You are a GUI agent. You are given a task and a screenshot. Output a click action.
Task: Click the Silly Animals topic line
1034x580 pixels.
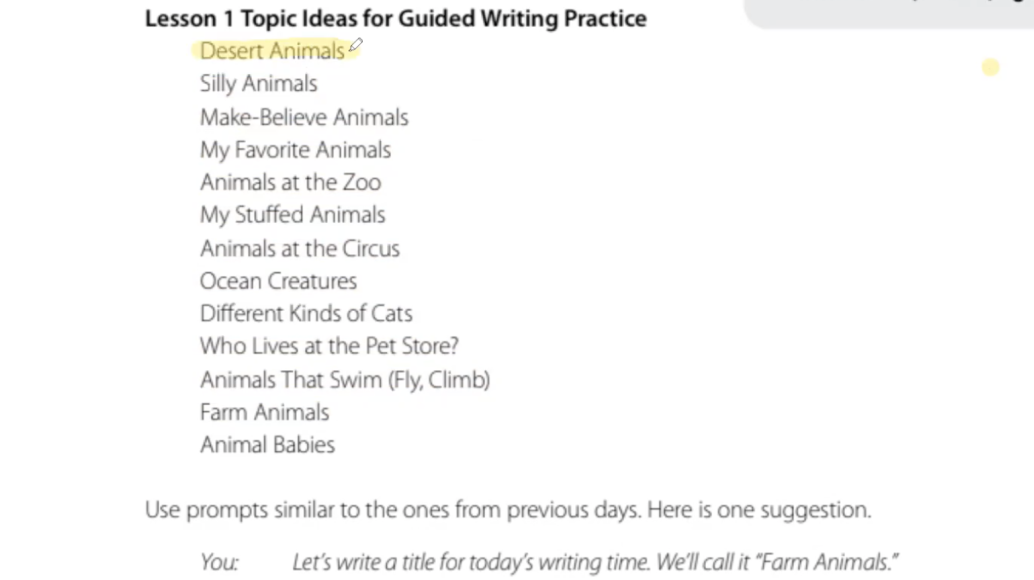(258, 84)
